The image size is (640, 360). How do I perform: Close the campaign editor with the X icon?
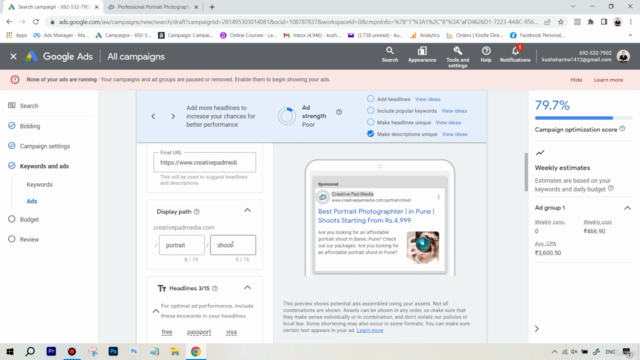point(13,56)
